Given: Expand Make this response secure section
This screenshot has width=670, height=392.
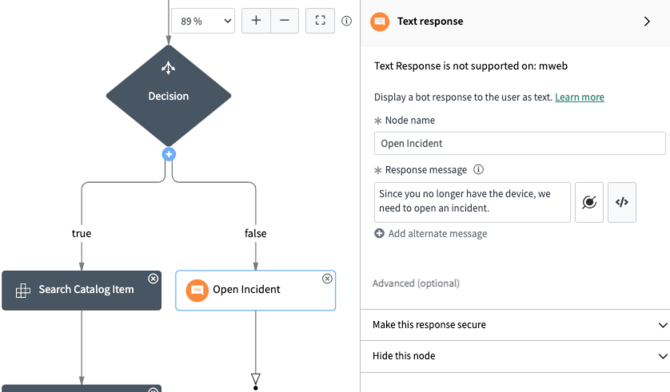Looking at the screenshot, I should coord(515,325).
